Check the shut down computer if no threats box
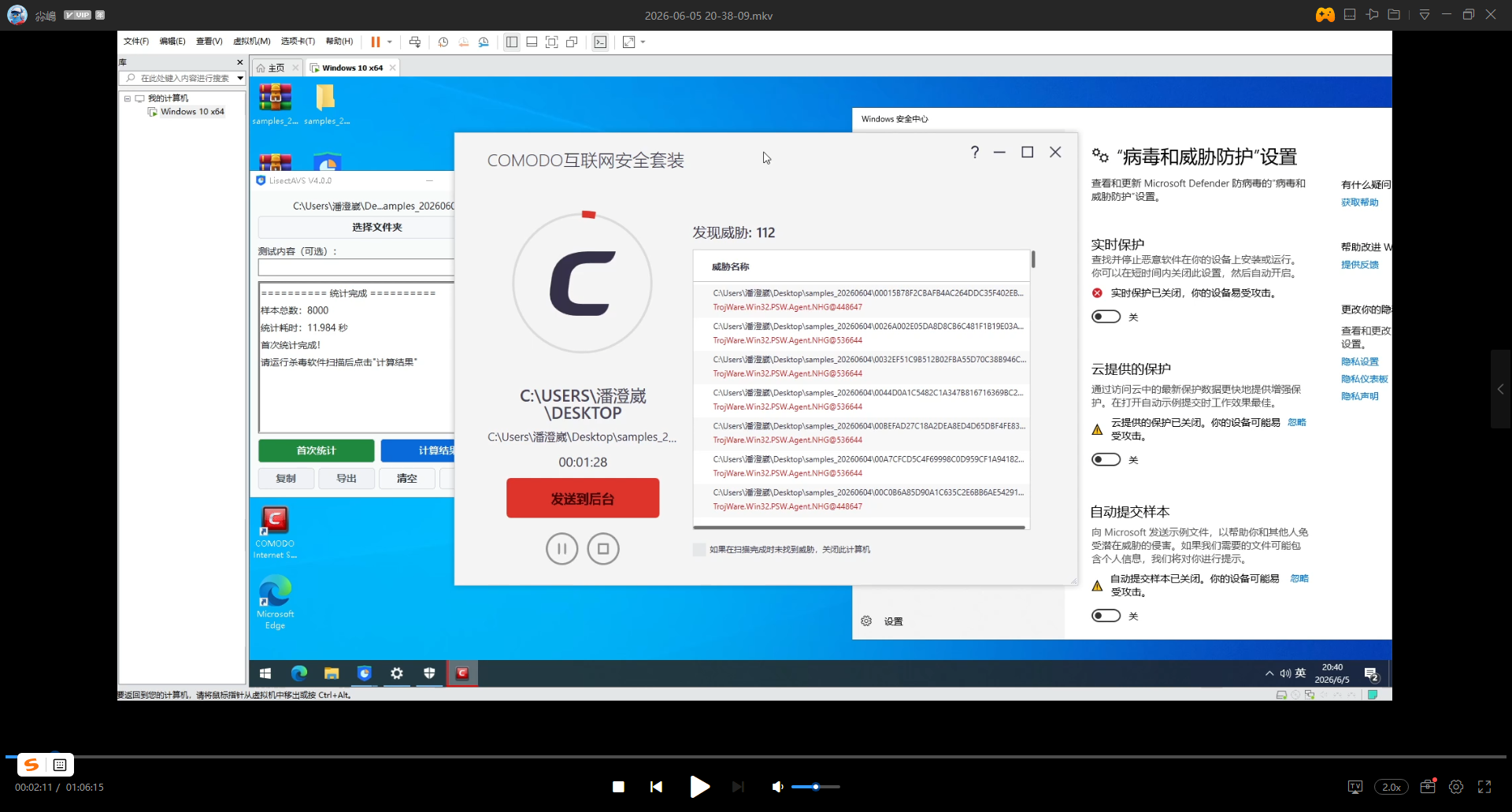Image resolution: width=1512 pixels, height=812 pixels. coord(699,550)
